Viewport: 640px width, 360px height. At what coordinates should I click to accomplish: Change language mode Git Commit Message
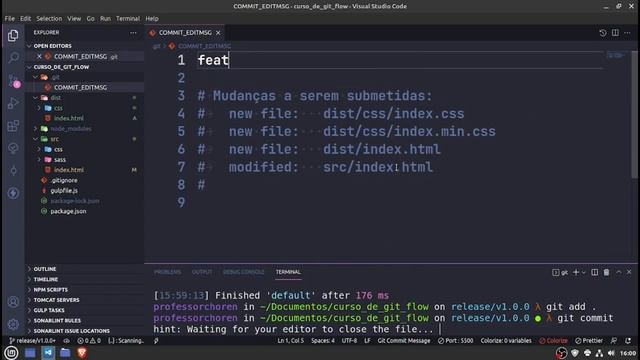[404, 340]
